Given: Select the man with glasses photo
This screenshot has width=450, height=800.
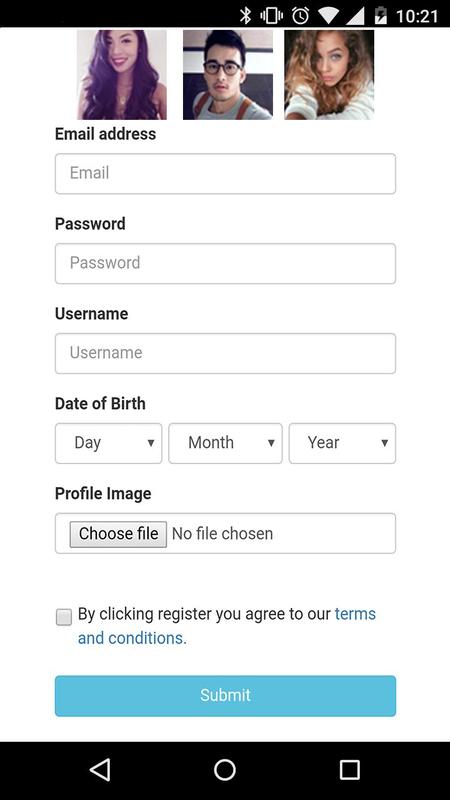Looking at the screenshot, I should pyautogui.click(x=228, y=74).
